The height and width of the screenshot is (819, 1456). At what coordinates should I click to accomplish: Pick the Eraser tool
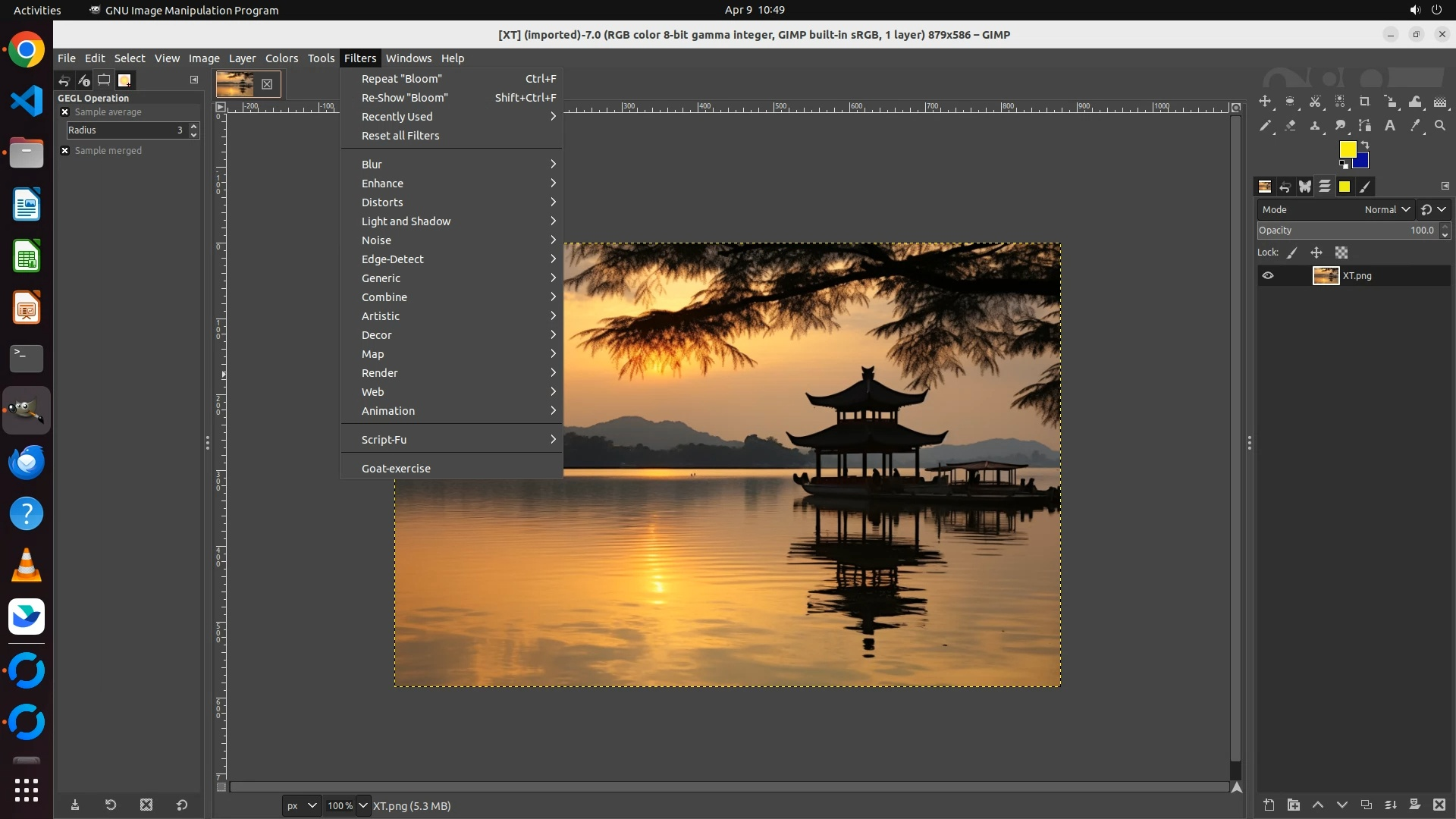pyautogui.click(x=1290, y=126)
